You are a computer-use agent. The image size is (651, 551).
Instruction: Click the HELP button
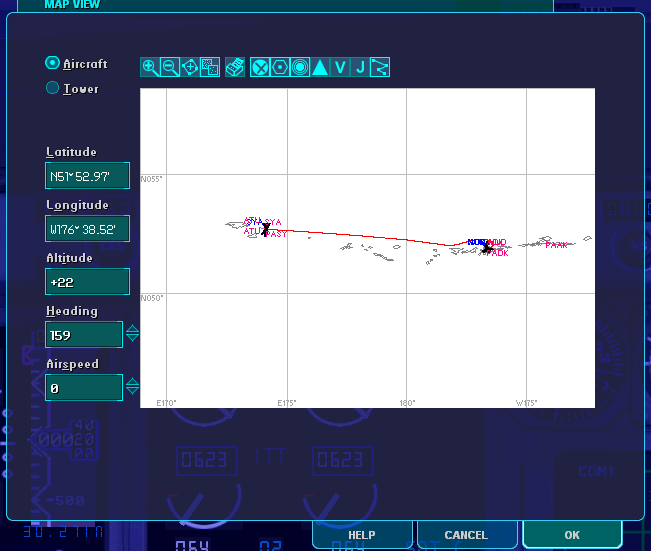point(362,535)
